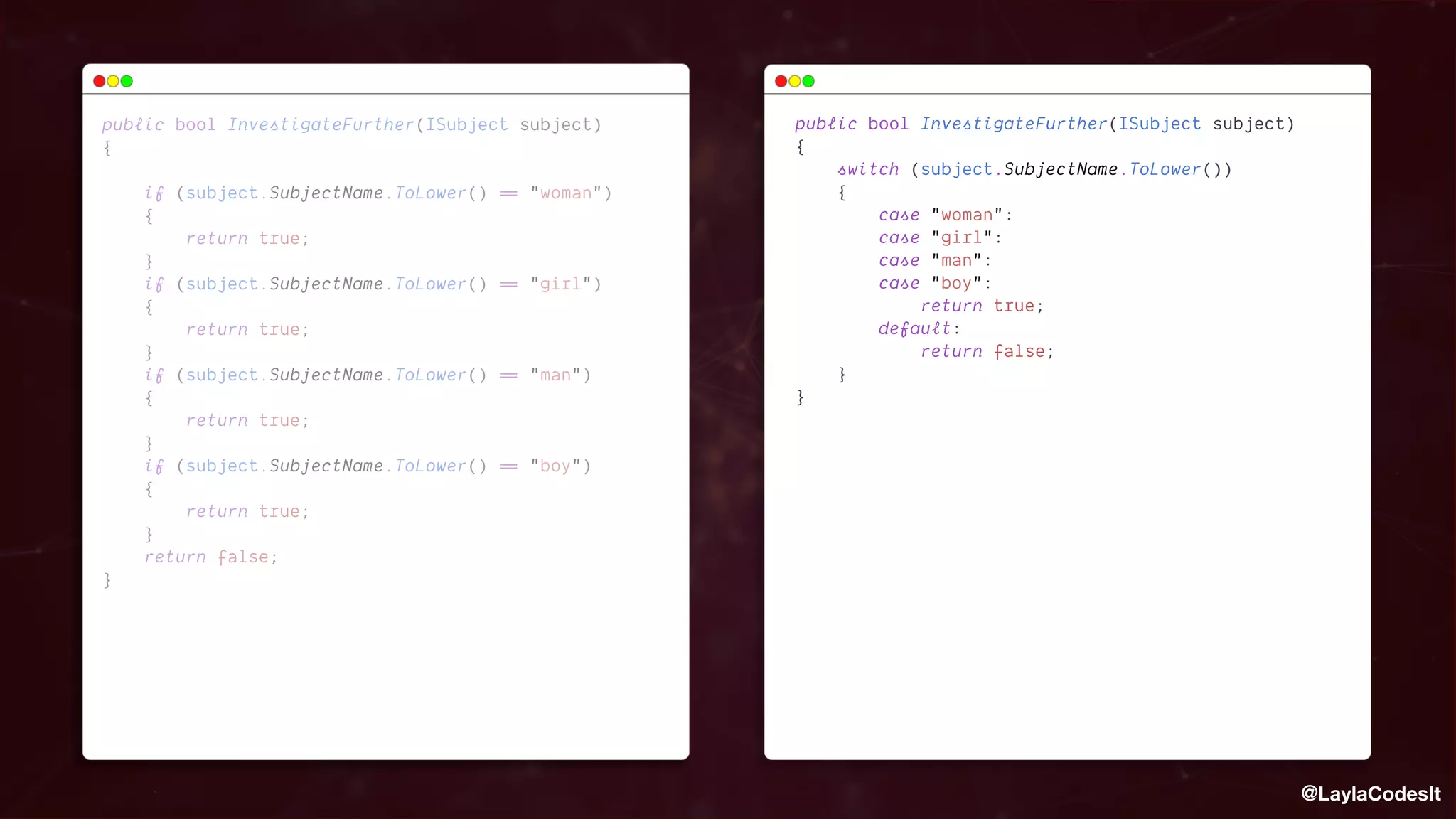
Task: Click InvestigateFurther method name in left window
Action: click(321, 124)
